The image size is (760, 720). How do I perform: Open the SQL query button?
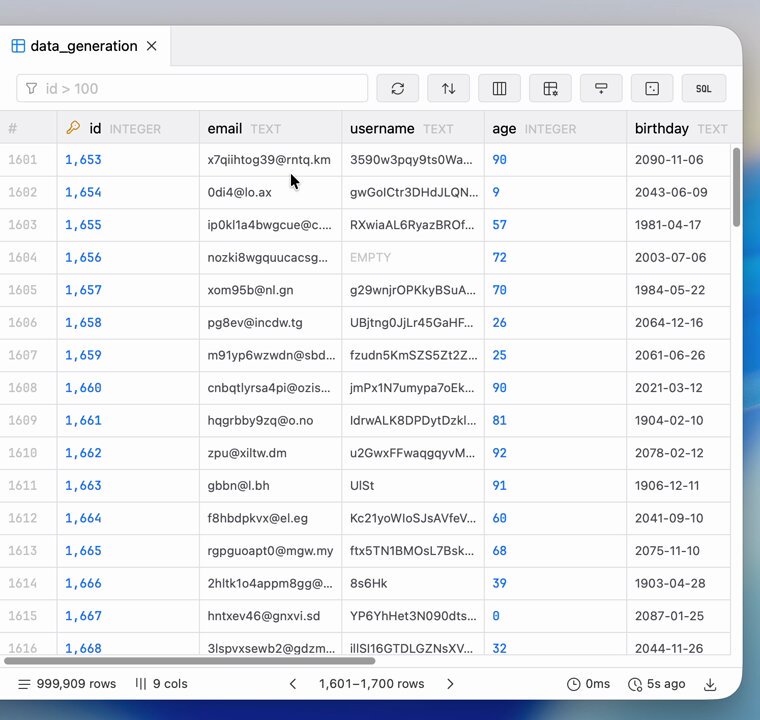tap(703, 88)
